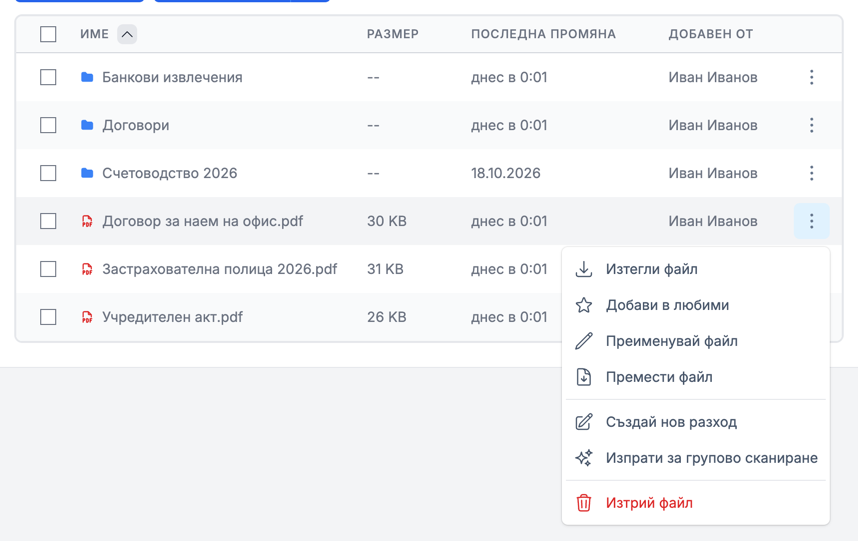Open three-dot menu for Счетоводство 2026 row

click(811, 173)
